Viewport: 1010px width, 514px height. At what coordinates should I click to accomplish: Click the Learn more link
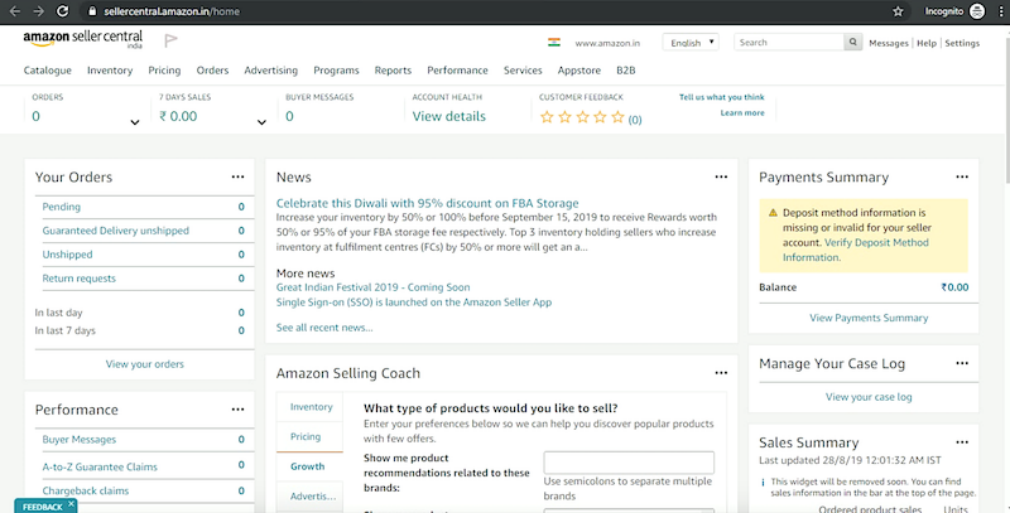coord(742,113)
